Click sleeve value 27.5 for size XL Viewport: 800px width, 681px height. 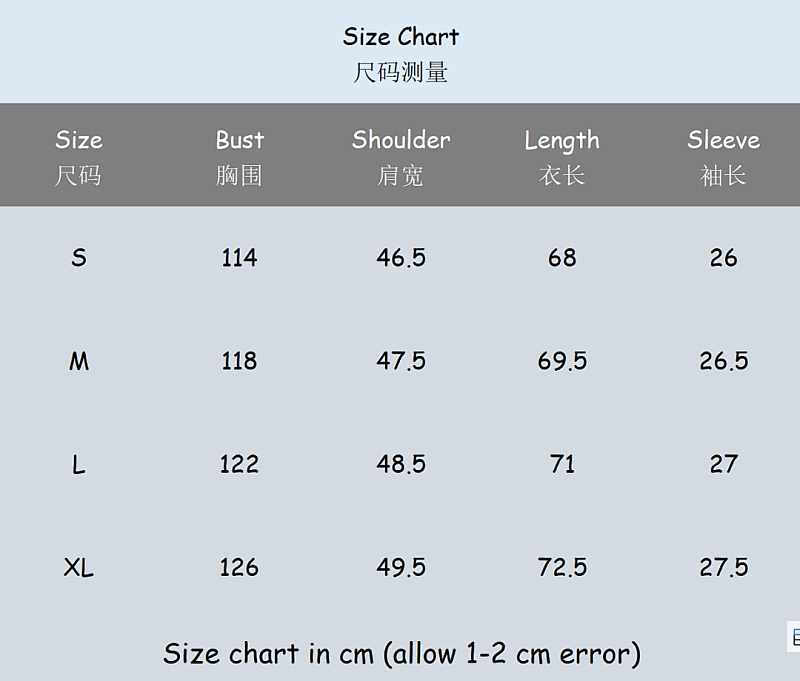(x=723, y=567)
